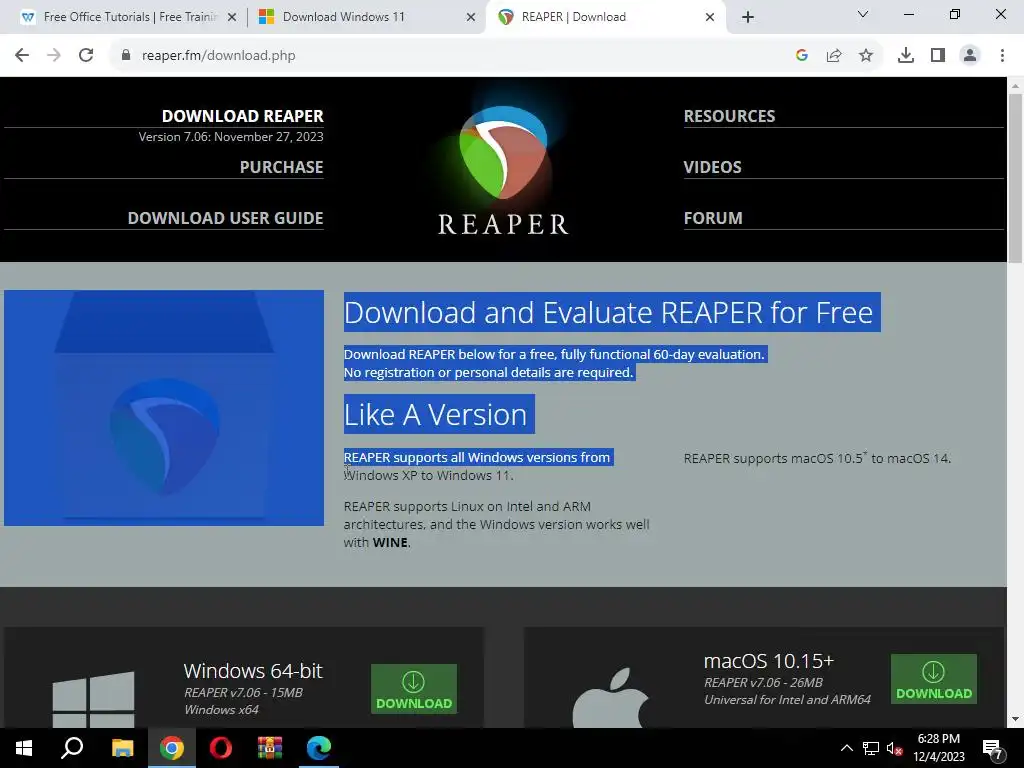Click the page vertical scrollbar thumb
Image resolution: width=1024 pixels, height=768 pixels.
coord(1015,178)
